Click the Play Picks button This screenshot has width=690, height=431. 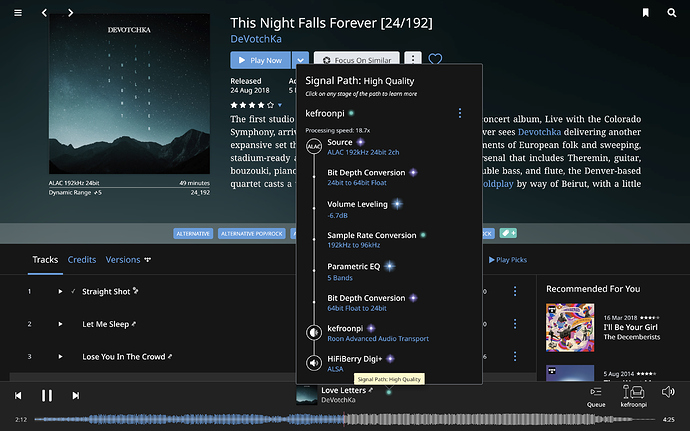tap(508, 260)
